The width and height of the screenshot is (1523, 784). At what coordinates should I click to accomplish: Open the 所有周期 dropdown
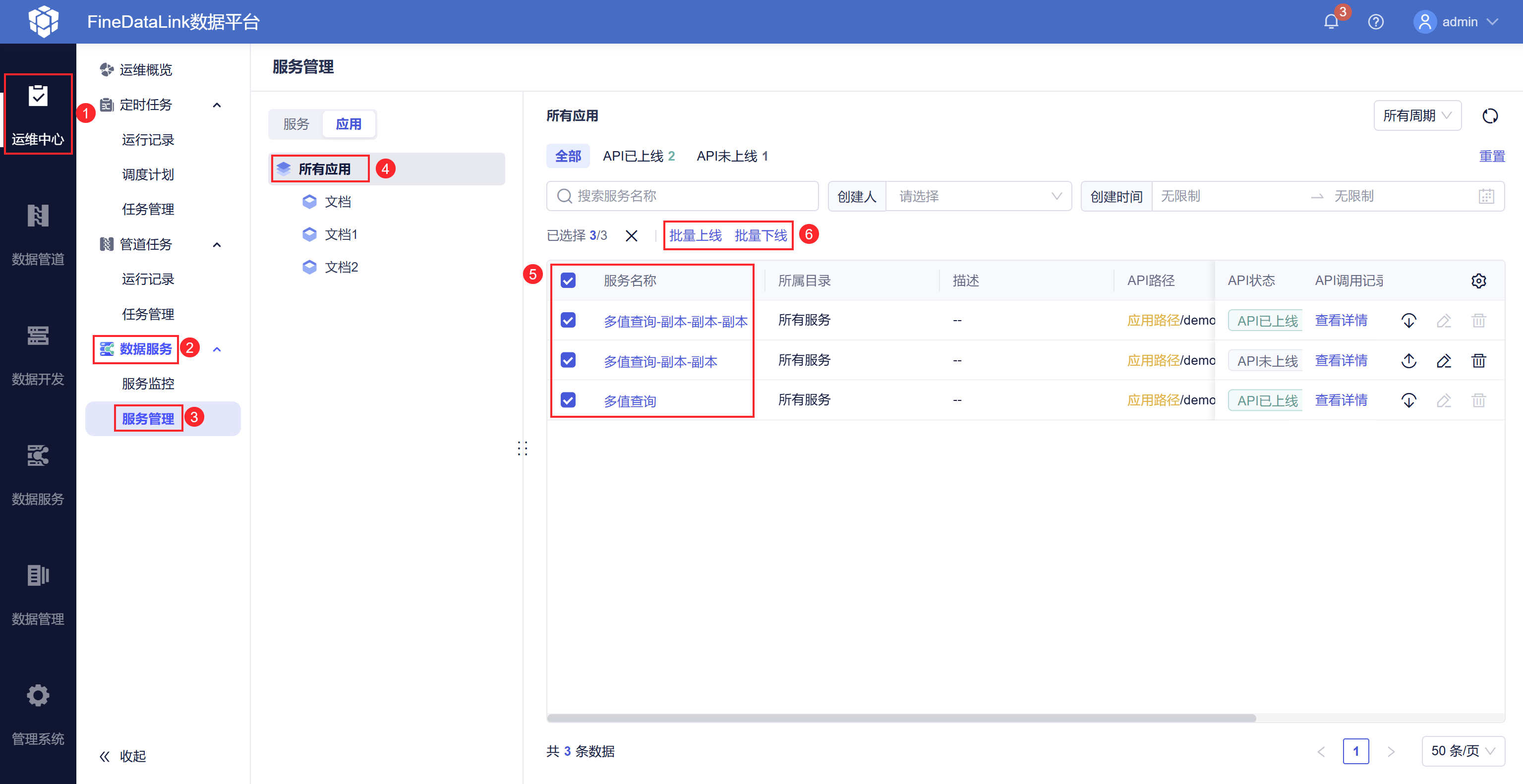tap(1416, 116)
